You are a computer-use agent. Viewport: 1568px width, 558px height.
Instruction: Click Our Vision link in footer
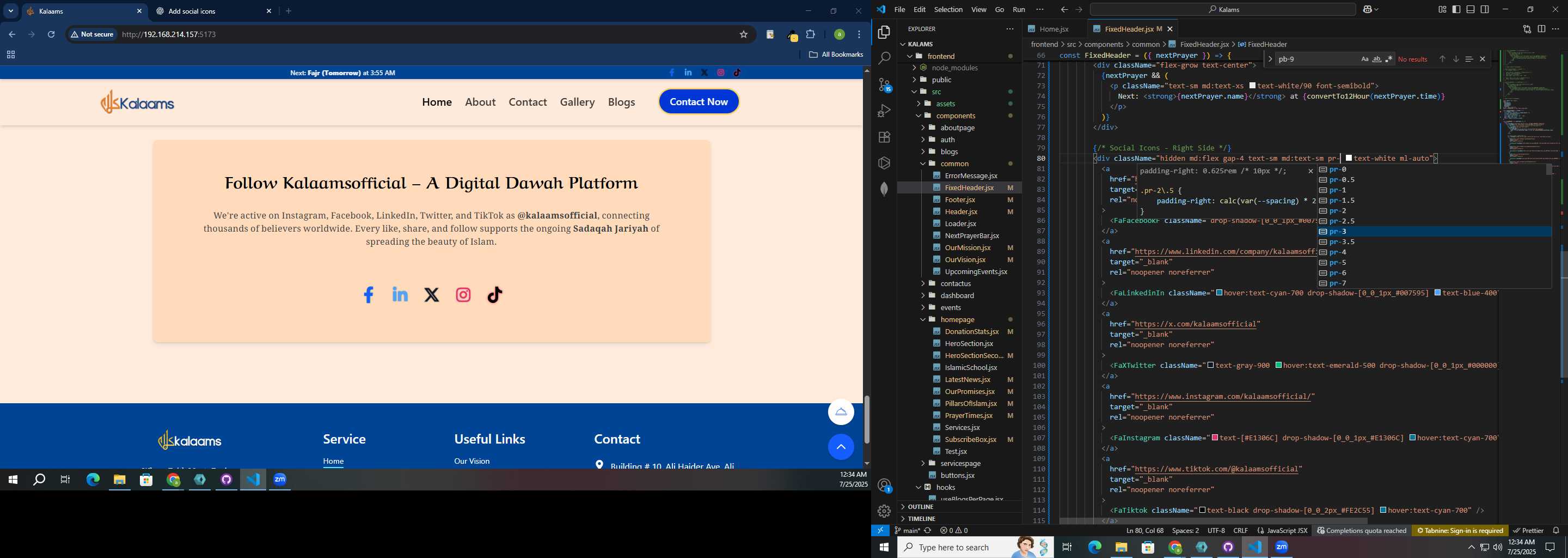pyautogui.click(x=471, y=461)
